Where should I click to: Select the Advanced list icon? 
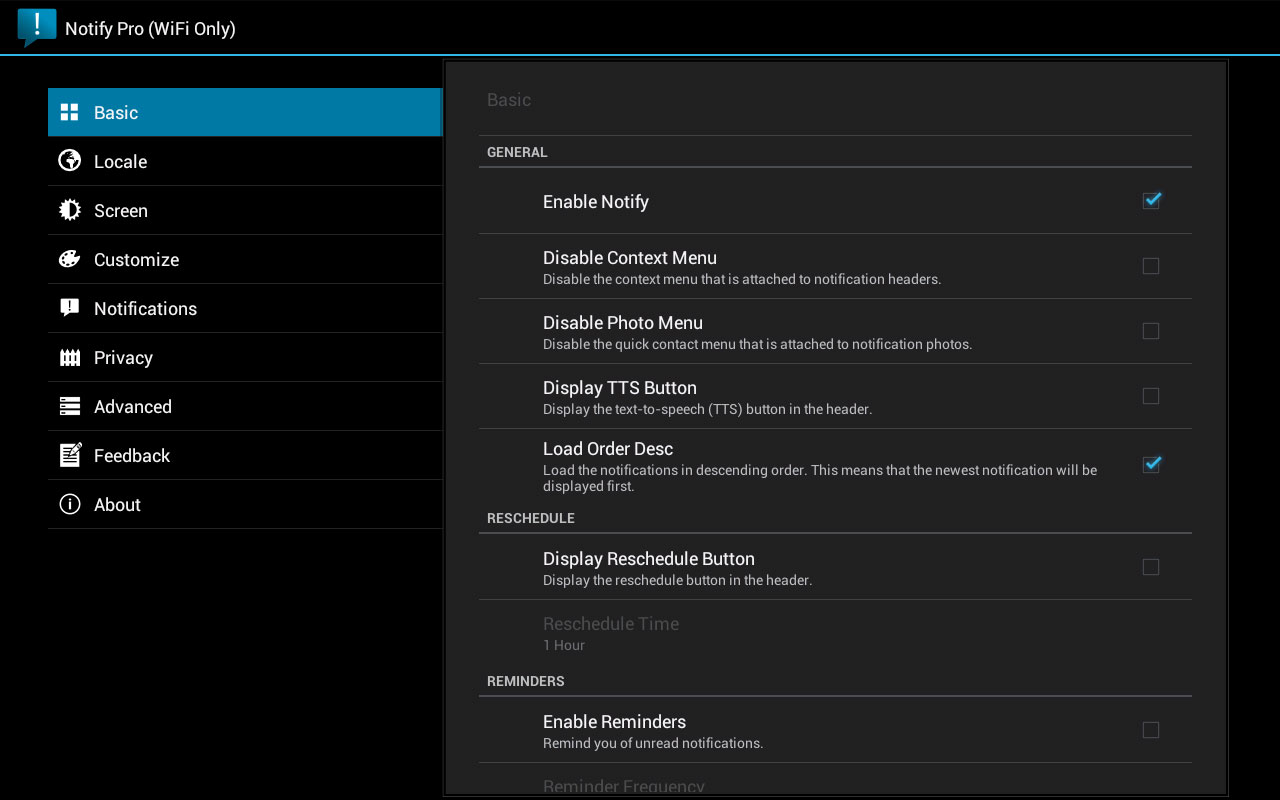(69, 406)
